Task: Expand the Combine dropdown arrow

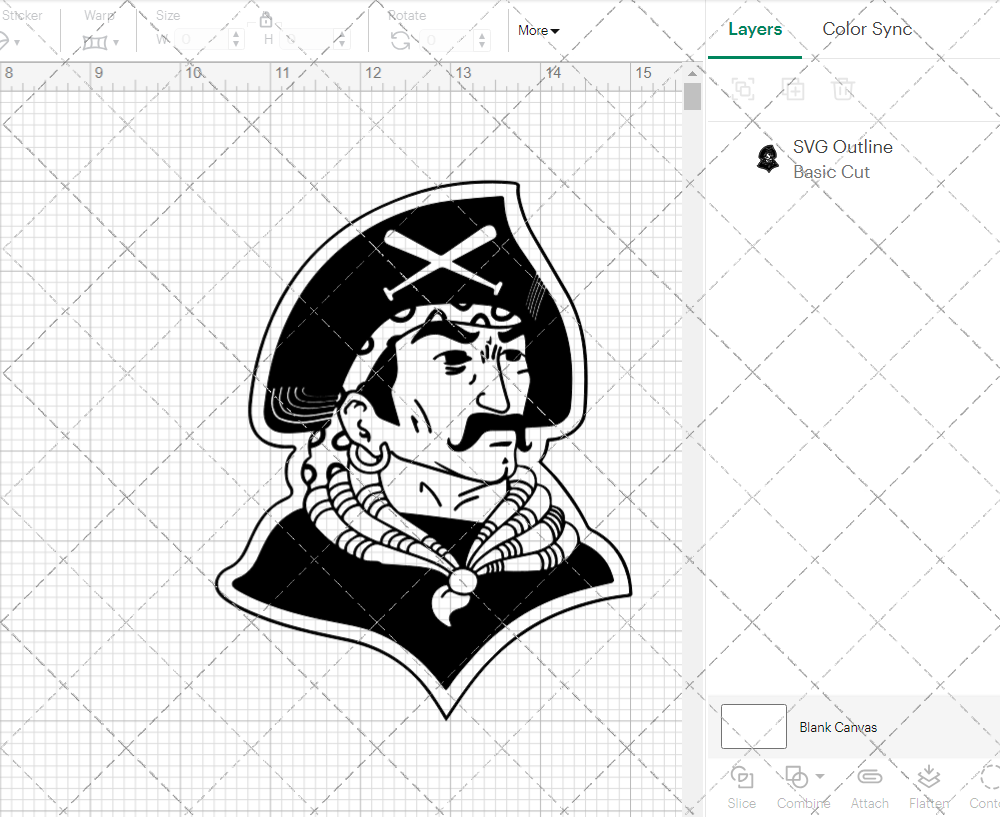Action: (820, 776)
